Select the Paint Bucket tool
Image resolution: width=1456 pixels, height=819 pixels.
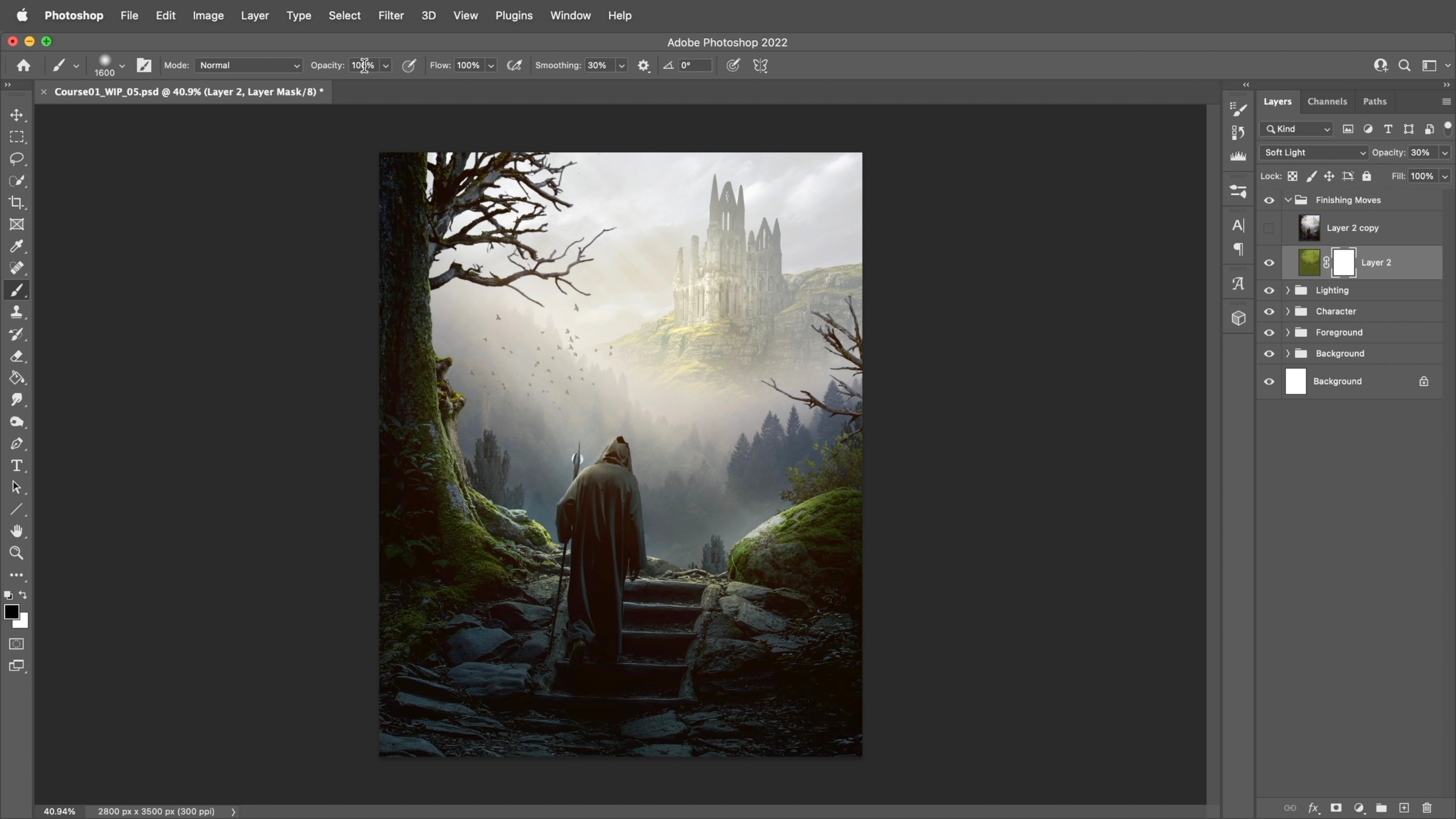pos(16,378)
